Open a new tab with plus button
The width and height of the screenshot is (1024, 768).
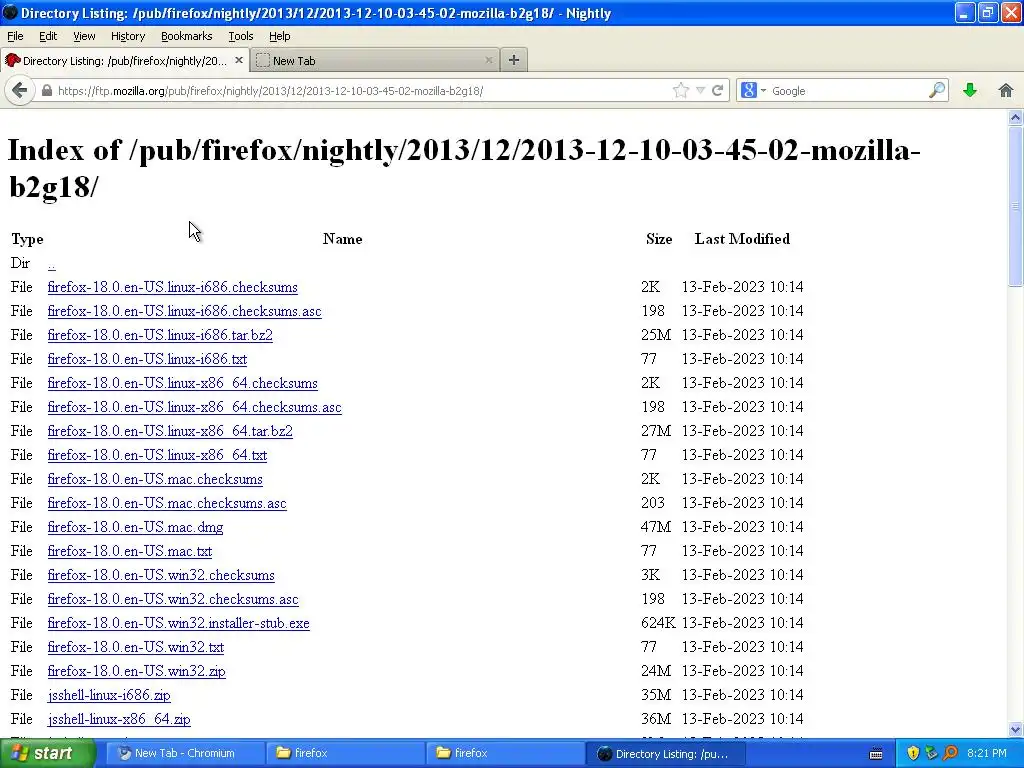click(x=514, y=60)
